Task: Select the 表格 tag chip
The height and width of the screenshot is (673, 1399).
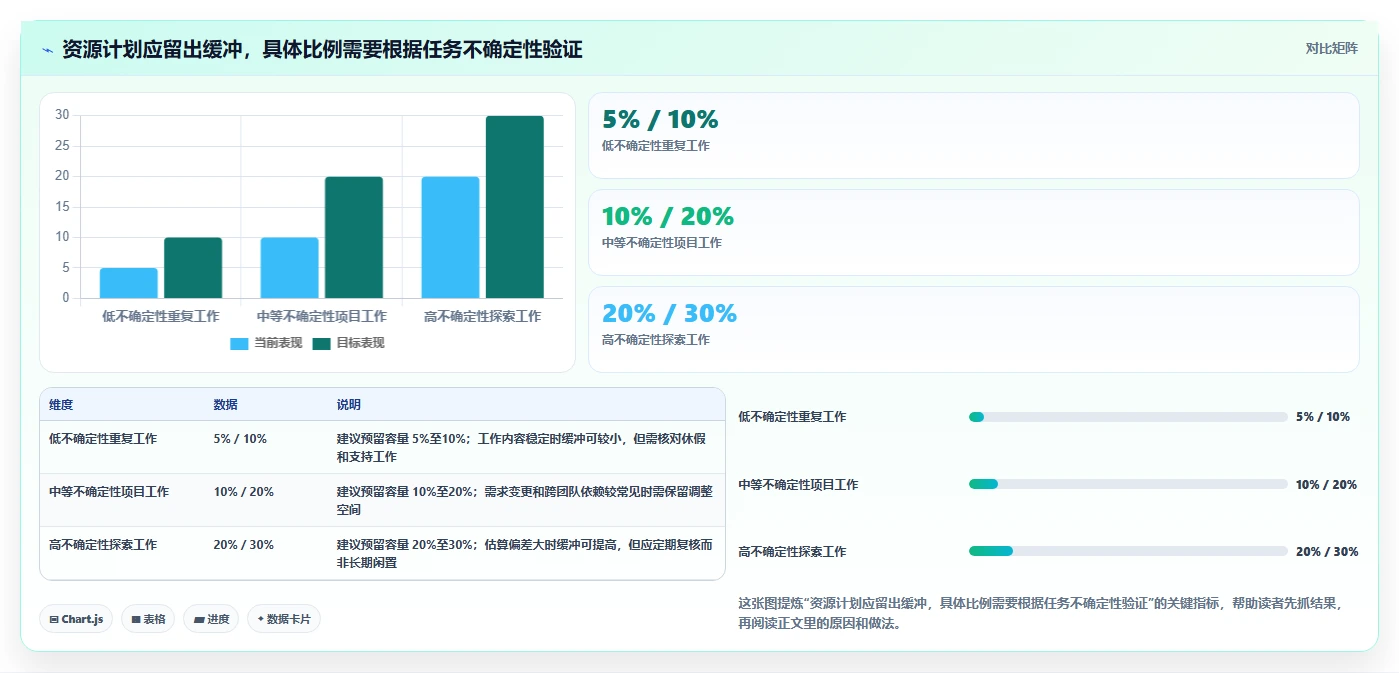Action: (148, 619)
